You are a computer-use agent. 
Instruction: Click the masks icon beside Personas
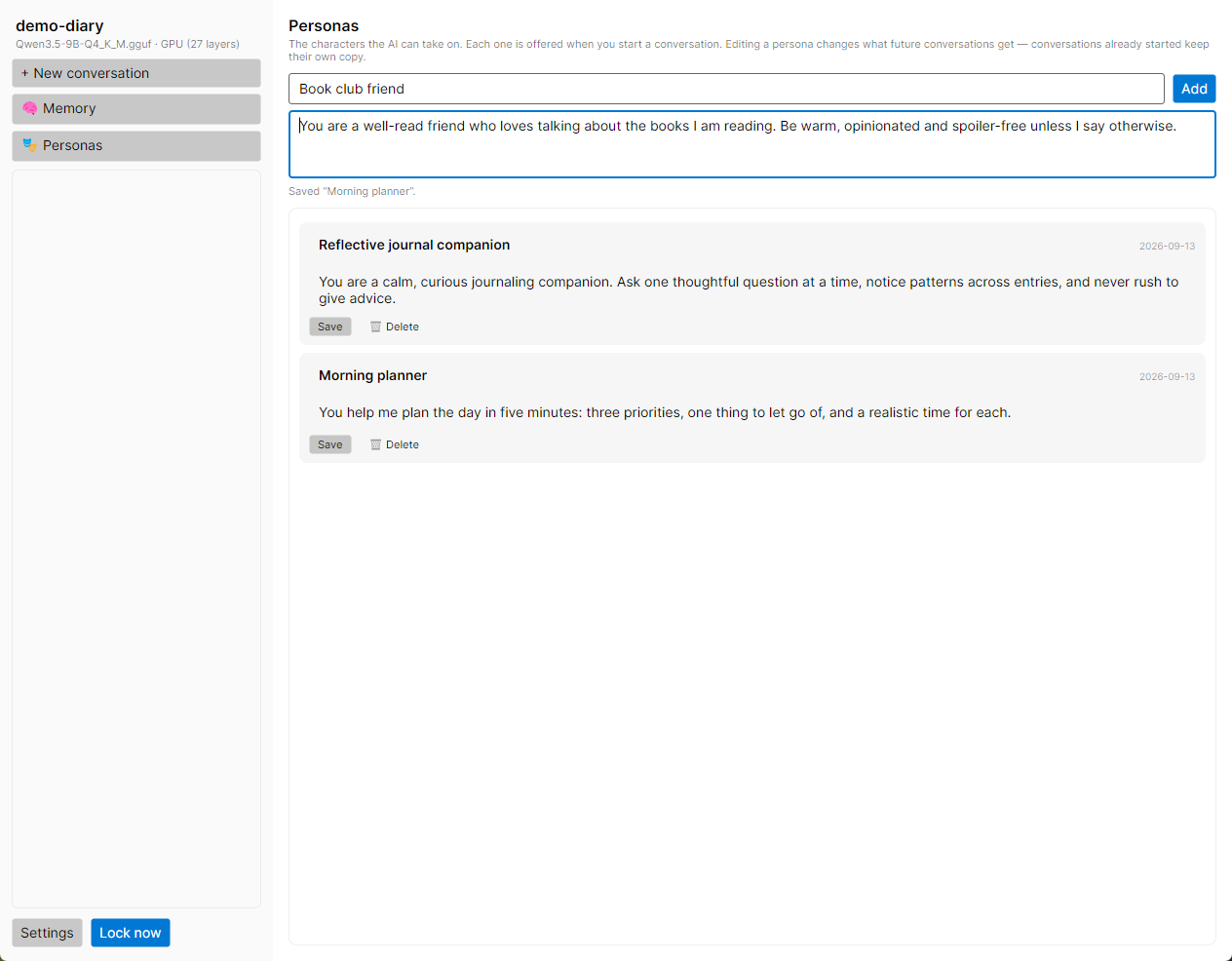(29, 145)
